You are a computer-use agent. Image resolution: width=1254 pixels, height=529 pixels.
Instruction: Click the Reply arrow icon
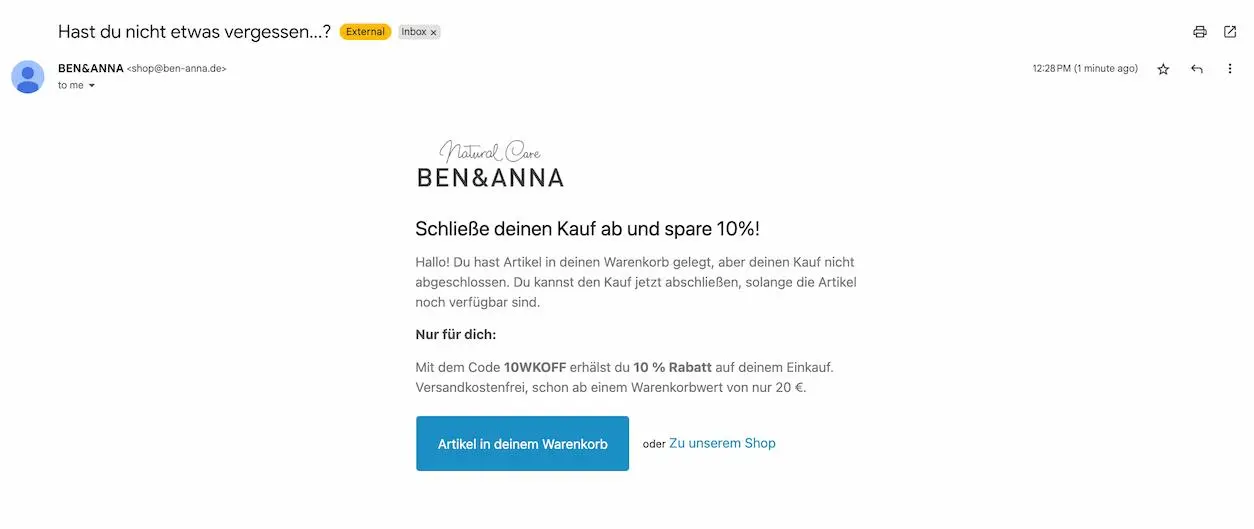(x=1197, y=69)
